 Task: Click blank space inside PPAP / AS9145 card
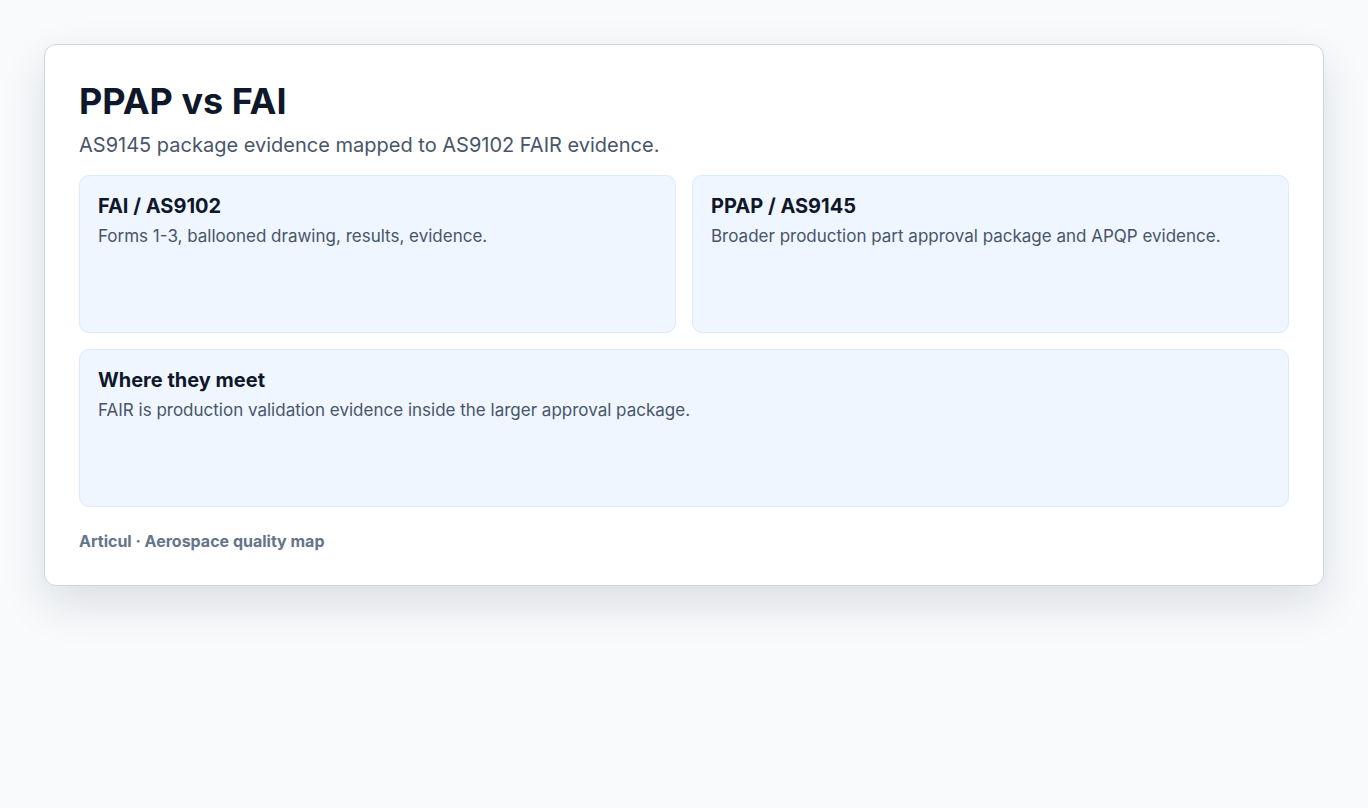coord(990,290)
